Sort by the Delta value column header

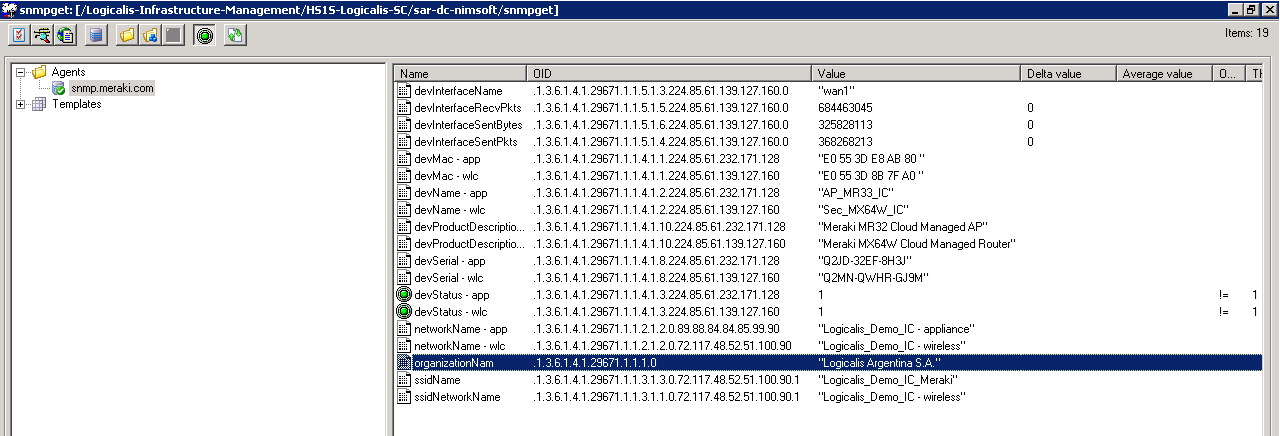1069,74
